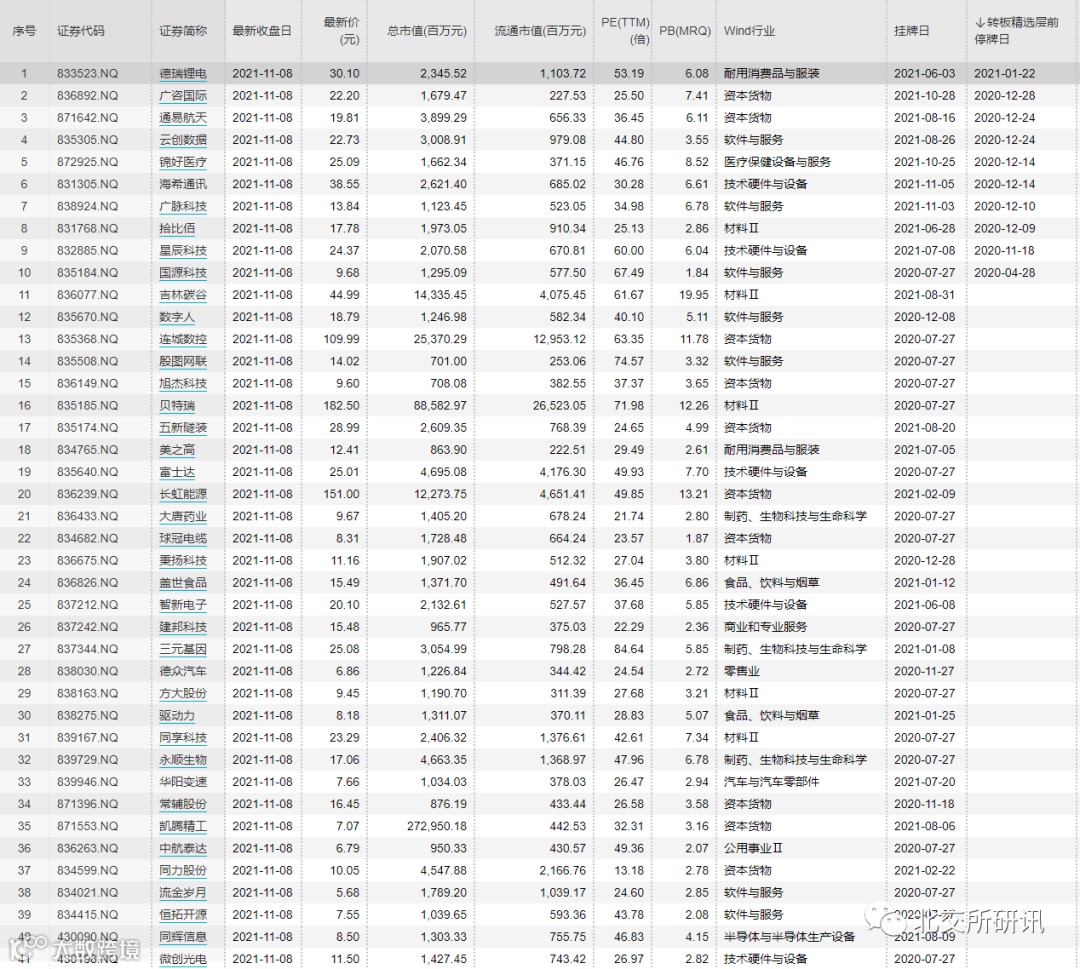The width and height of the screenshot is (1080, 969).
Task: Select 汽车与汽车零部件 industry cell
Action: point(771,782)
